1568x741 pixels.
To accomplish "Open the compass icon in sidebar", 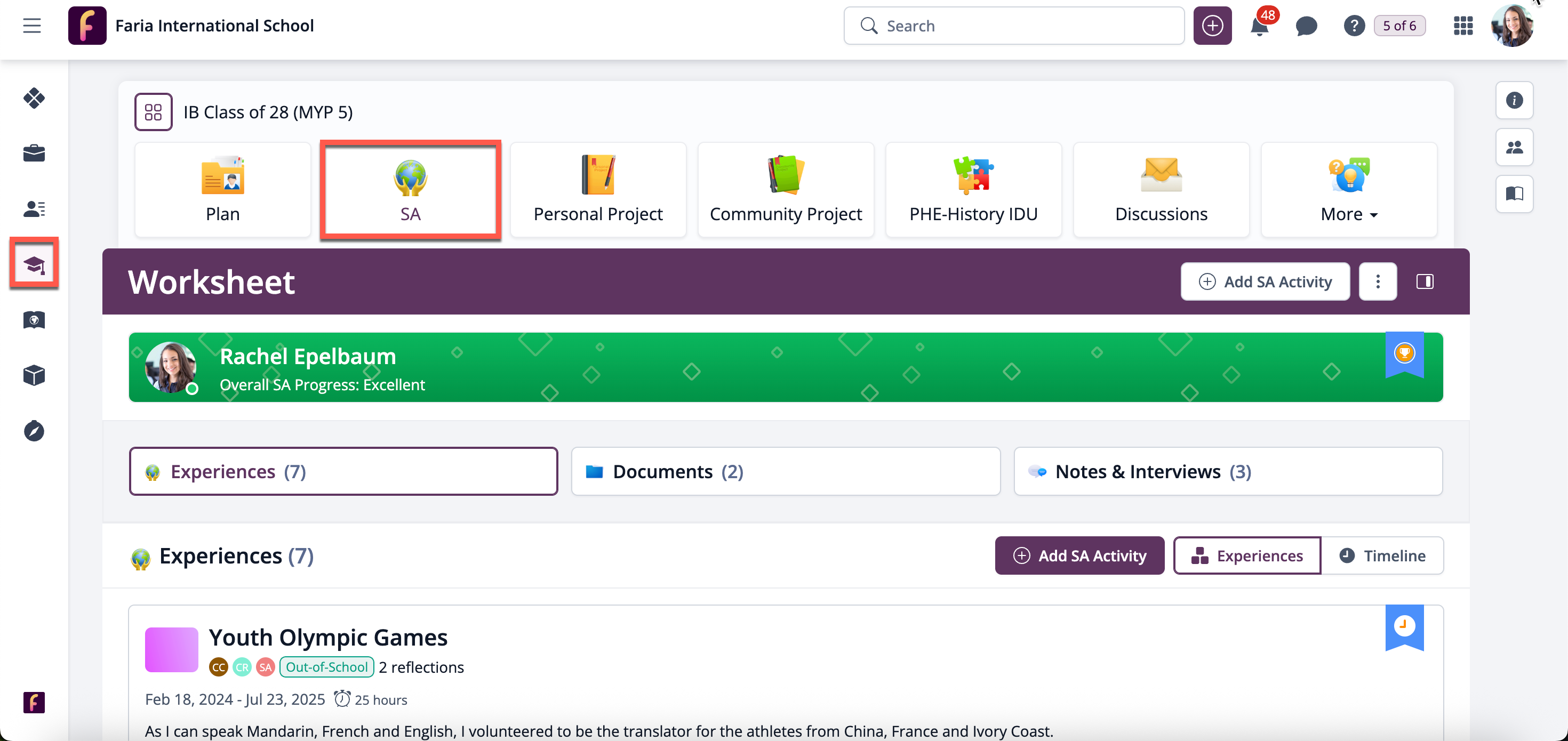I will (x=34, y=431).
